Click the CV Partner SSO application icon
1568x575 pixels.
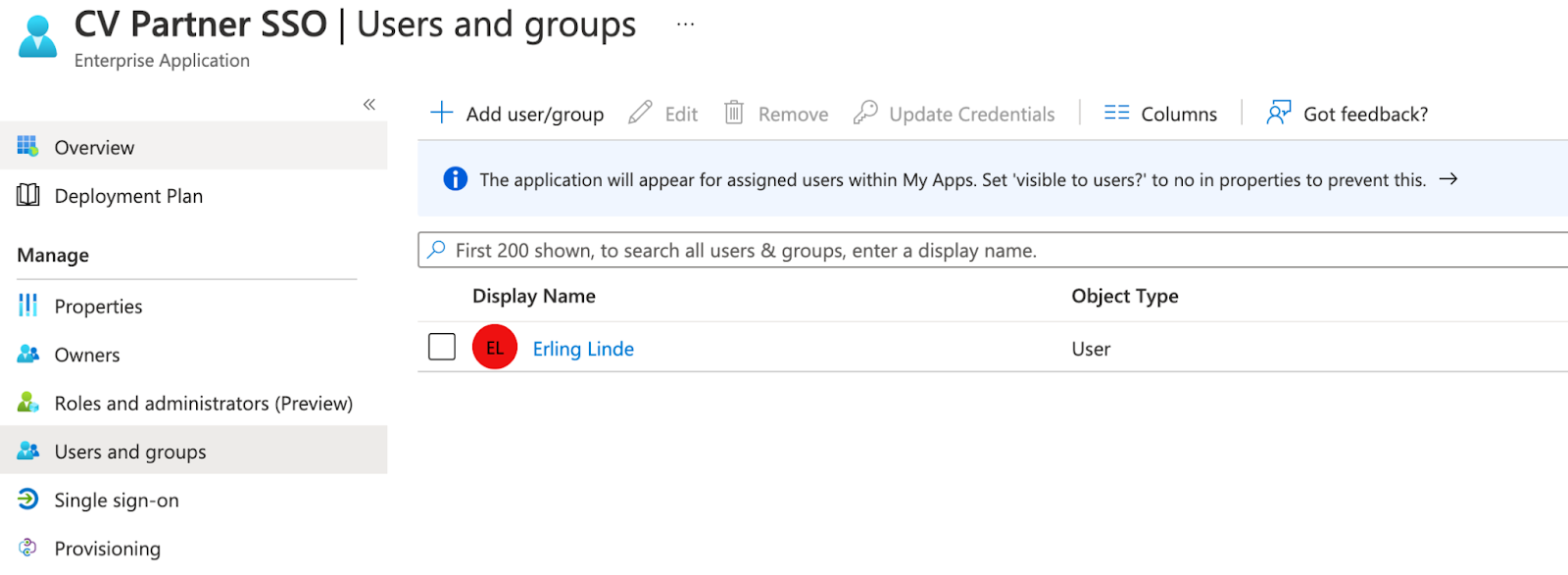coord(38,36)
